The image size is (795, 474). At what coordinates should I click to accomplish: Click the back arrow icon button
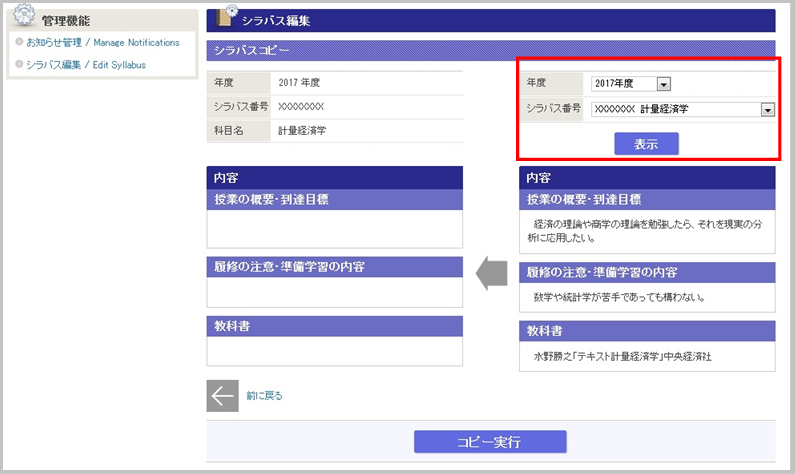click(x=223, y=396)
